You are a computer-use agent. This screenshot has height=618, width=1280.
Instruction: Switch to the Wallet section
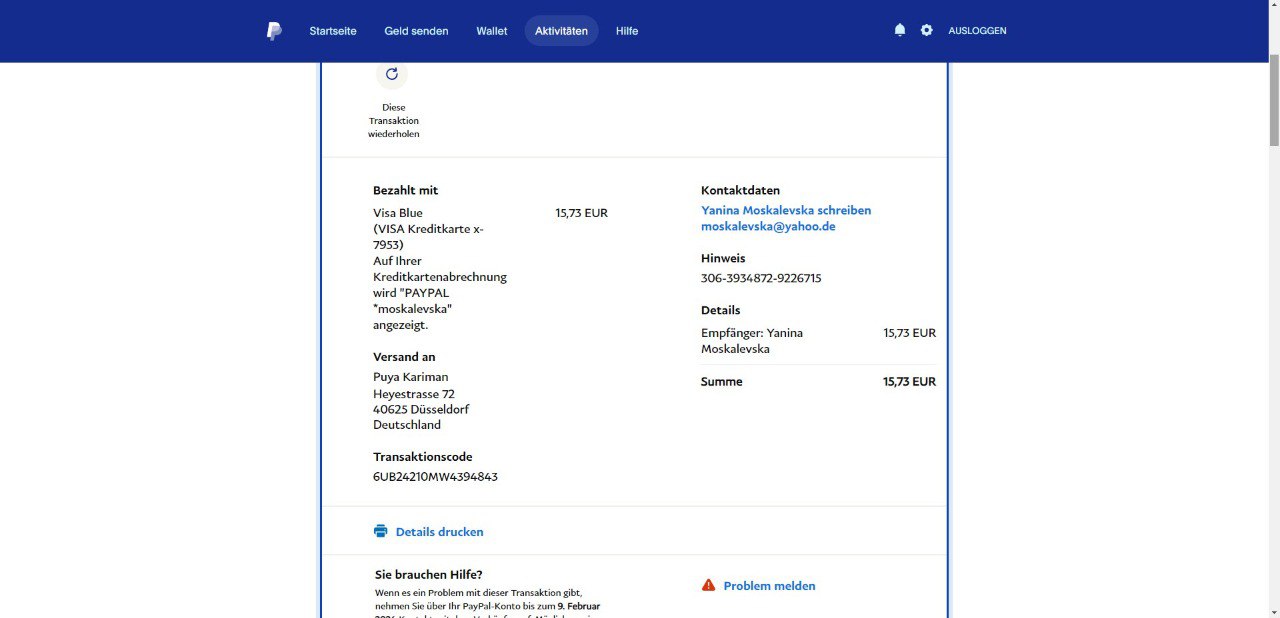click(492, 31)
